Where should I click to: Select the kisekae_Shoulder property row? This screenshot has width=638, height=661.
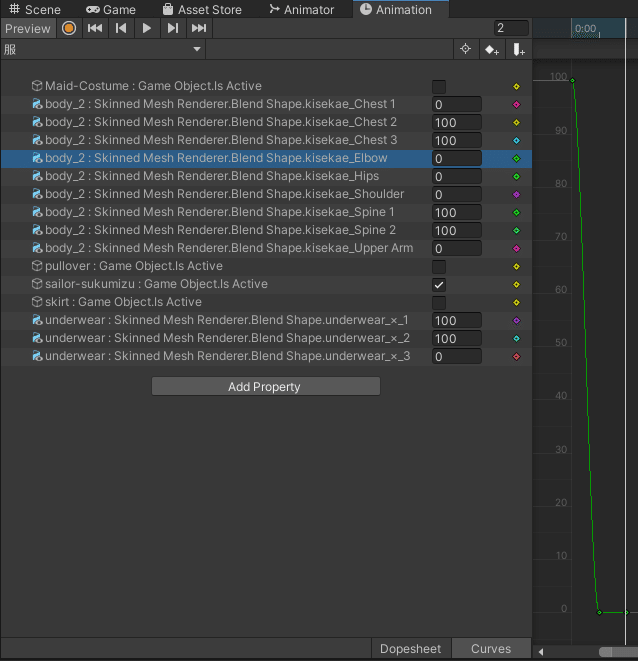[266, 194]
